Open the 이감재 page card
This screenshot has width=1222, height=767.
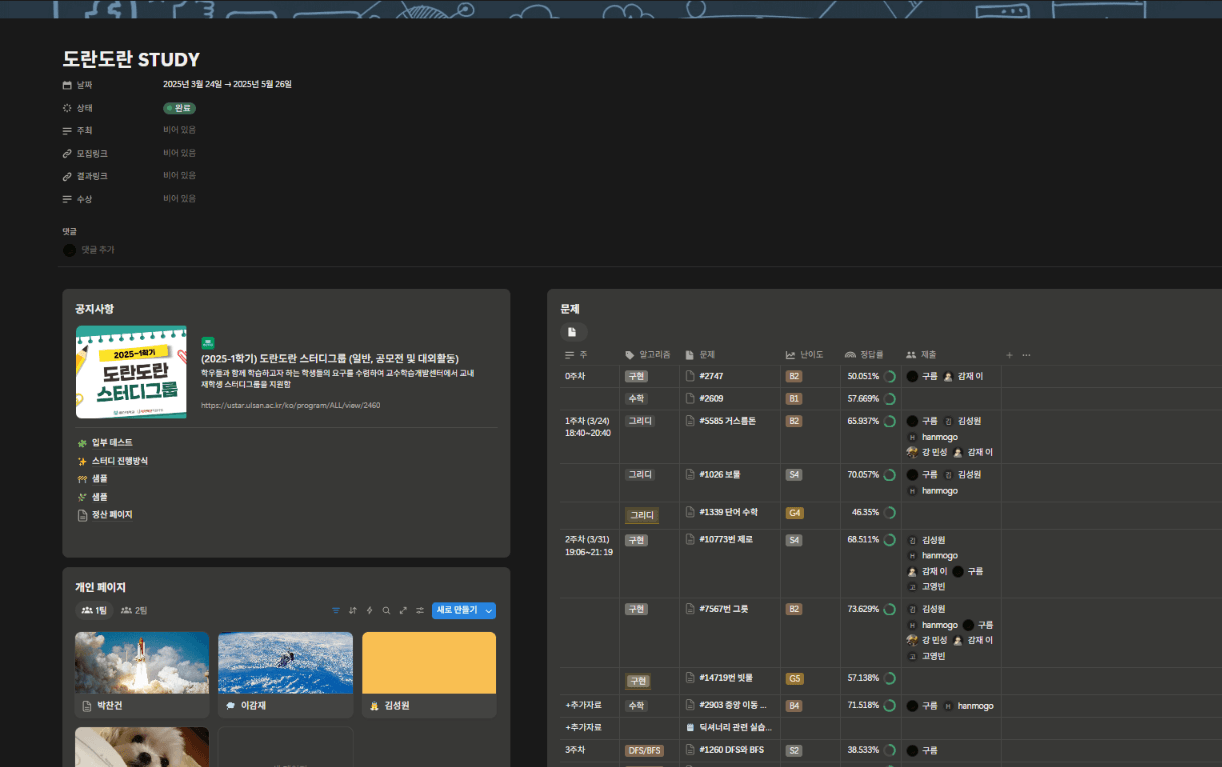point(285,674)
